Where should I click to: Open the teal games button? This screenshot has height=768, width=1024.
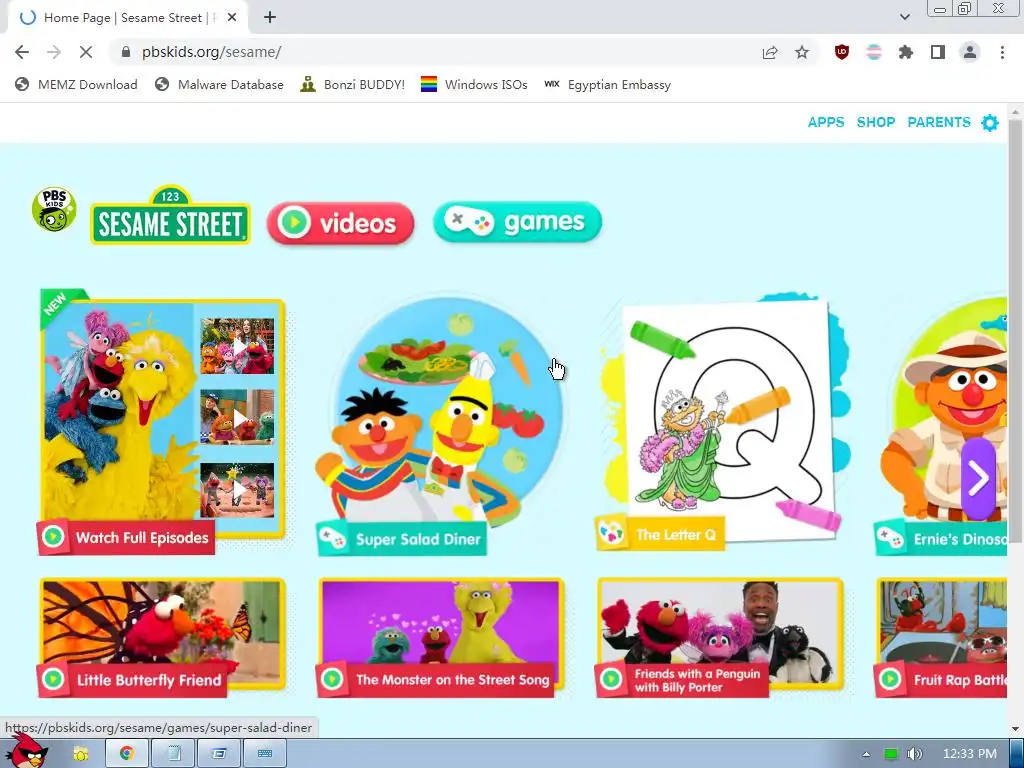517,222
